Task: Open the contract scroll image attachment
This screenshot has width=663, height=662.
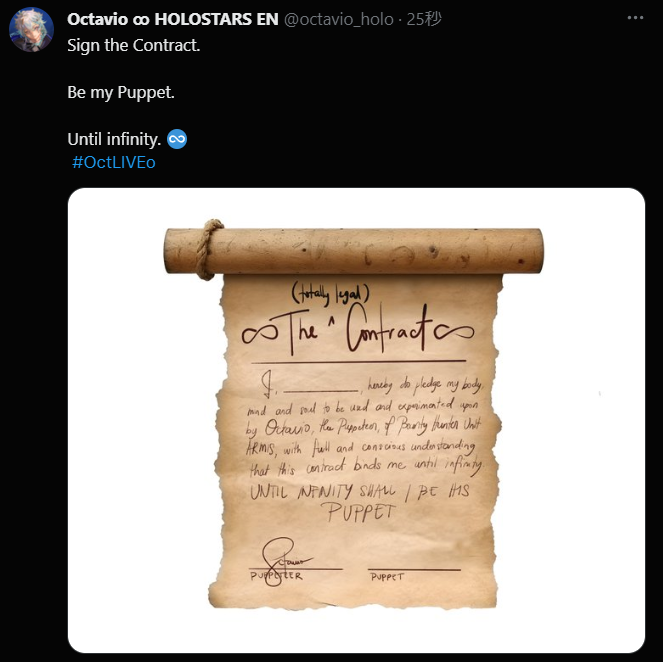Action: (x=356, y=420)
